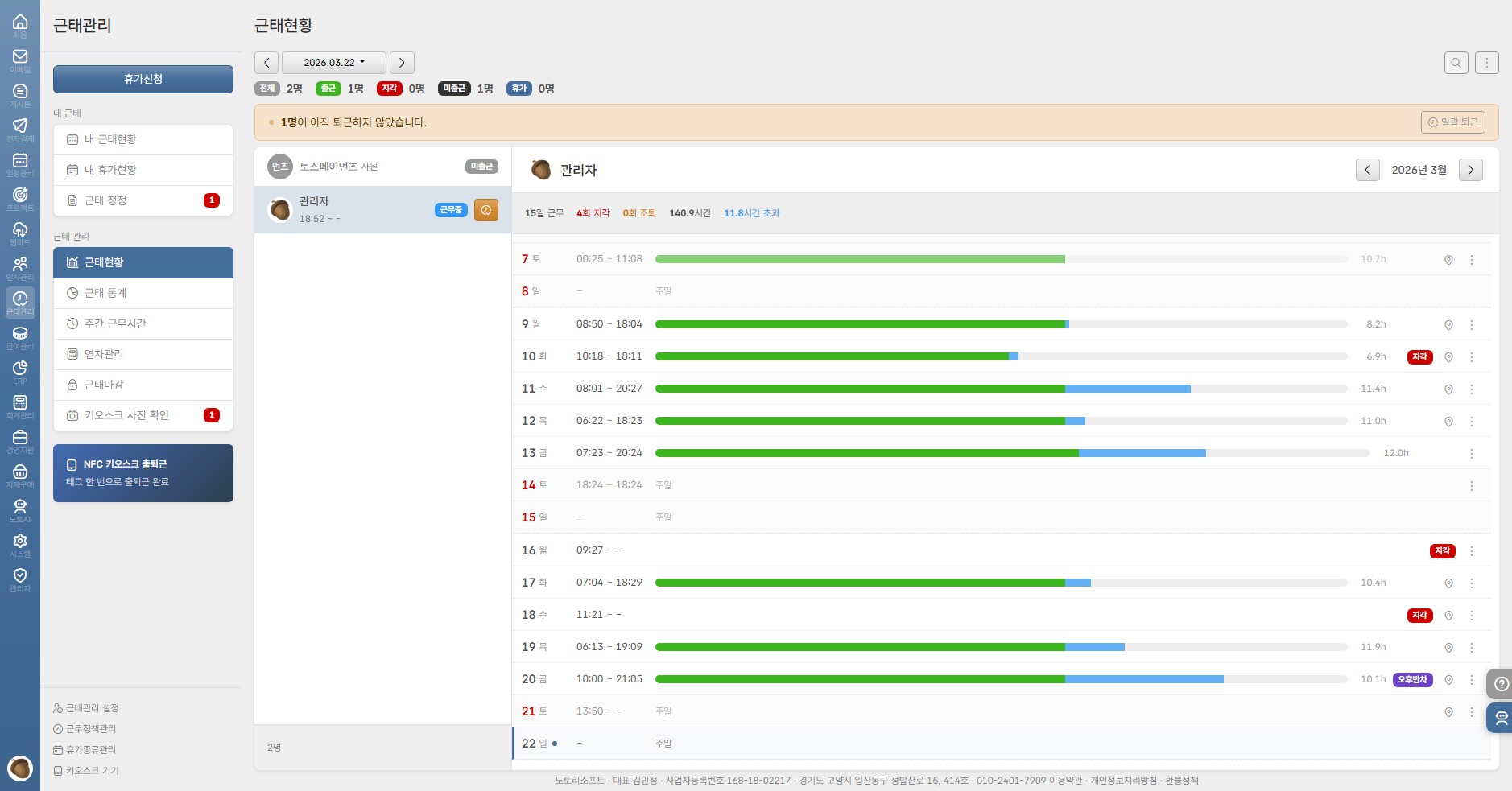This screenshot has width=1512, height=791.
Task: Click the 휴가신청 button
Action: [x=143, y=79]
